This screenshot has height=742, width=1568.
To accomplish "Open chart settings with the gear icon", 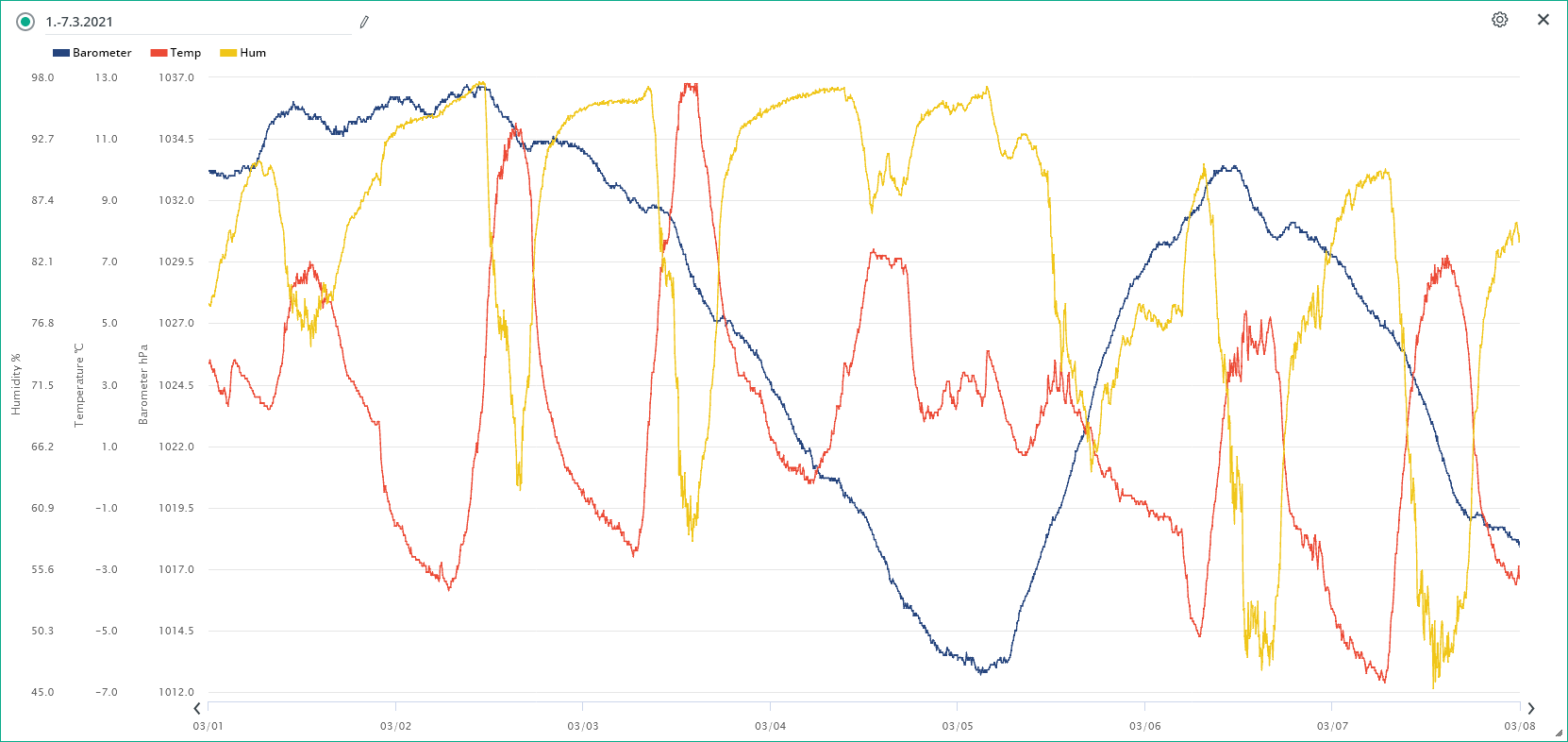I will pyautogui.click(x=1499, y=20).
